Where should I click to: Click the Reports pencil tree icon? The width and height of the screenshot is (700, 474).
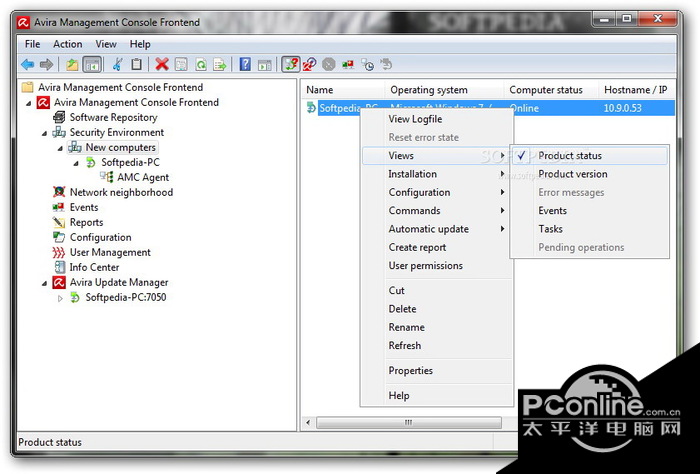coord(59,222)
